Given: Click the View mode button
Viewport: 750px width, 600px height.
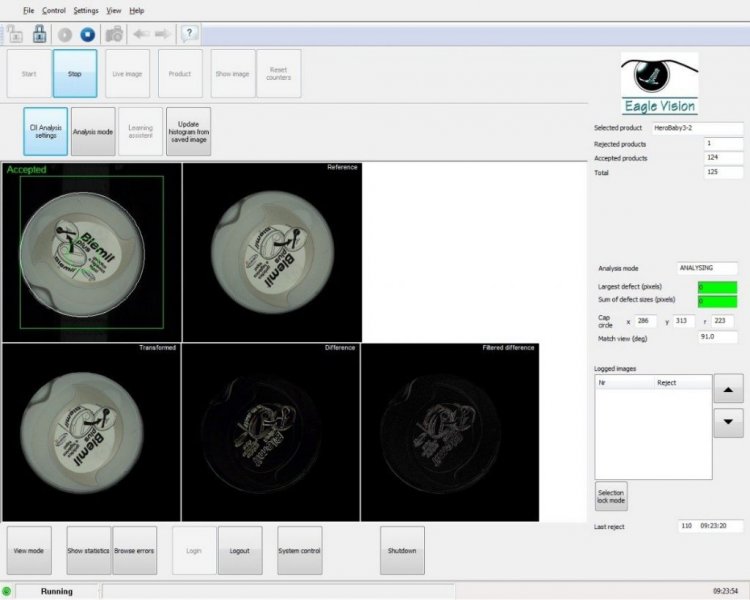Looking at the screenshot, I should [x=29, y=551].
